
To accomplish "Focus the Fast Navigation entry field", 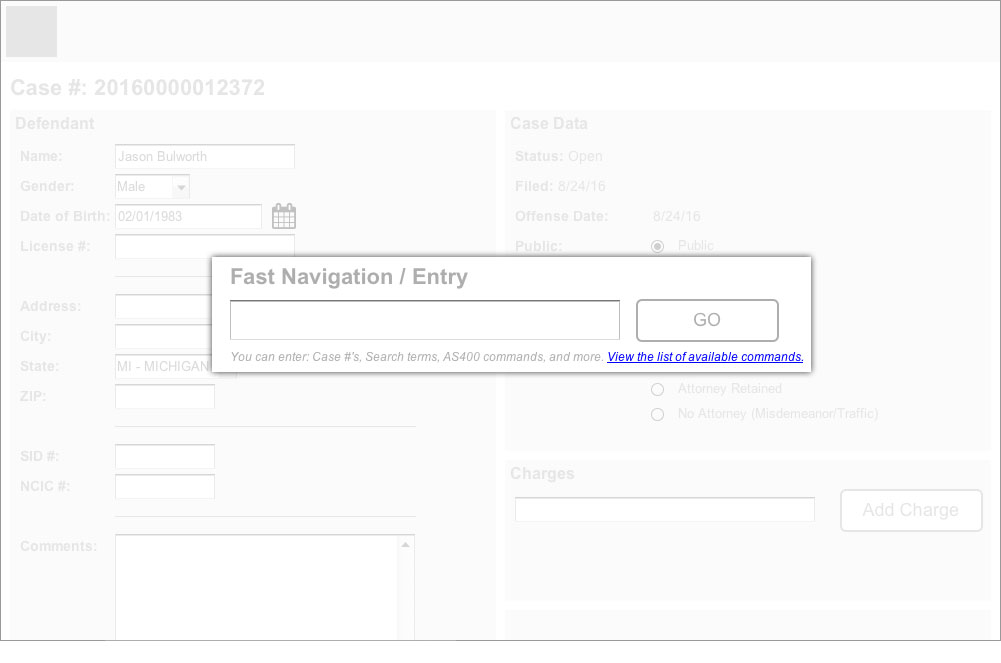I will [425, 320].
